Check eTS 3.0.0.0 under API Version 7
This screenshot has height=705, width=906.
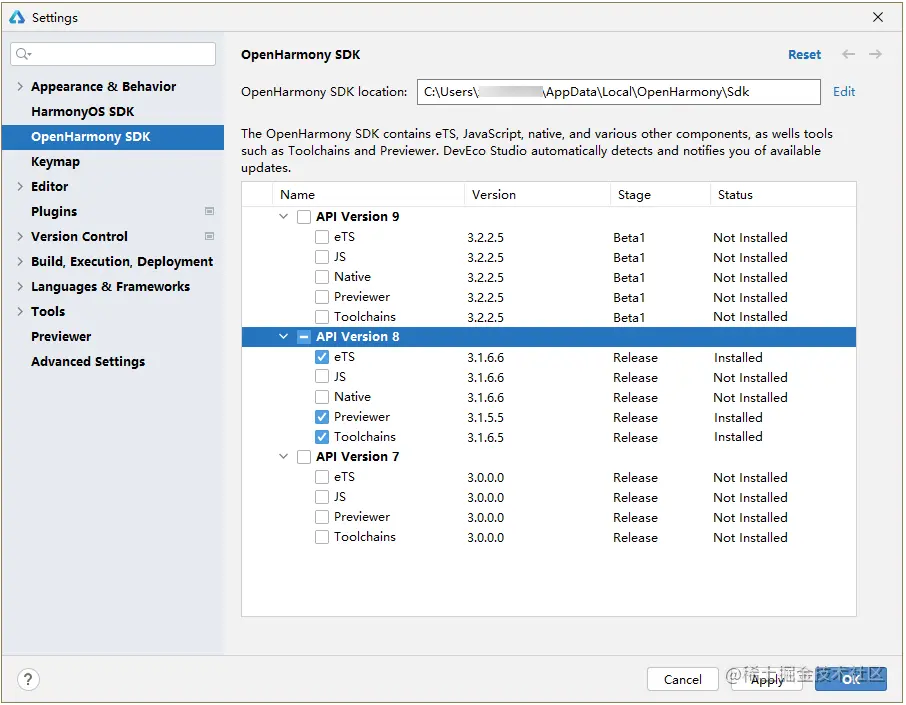[322, 477]
